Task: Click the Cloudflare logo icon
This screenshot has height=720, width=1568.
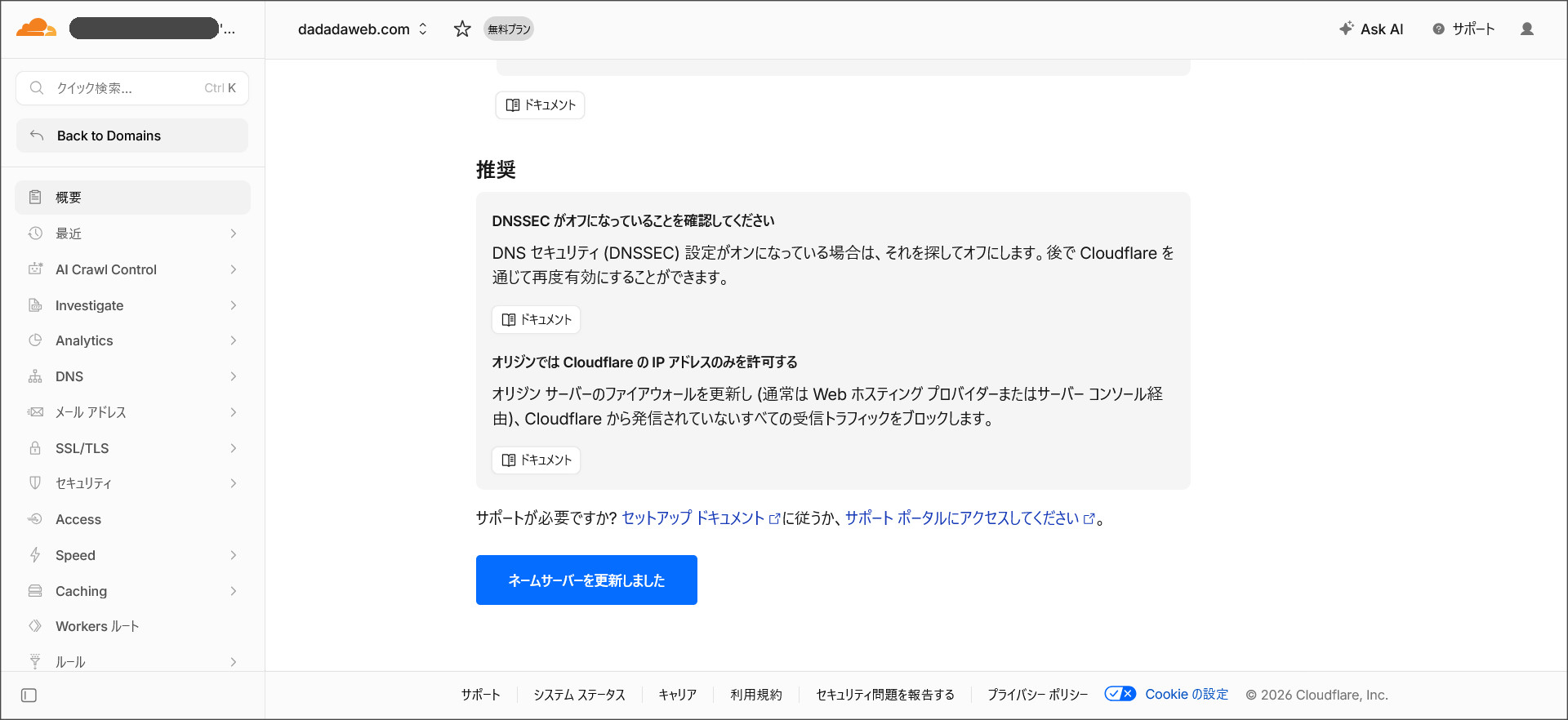Action: (36, 29)
